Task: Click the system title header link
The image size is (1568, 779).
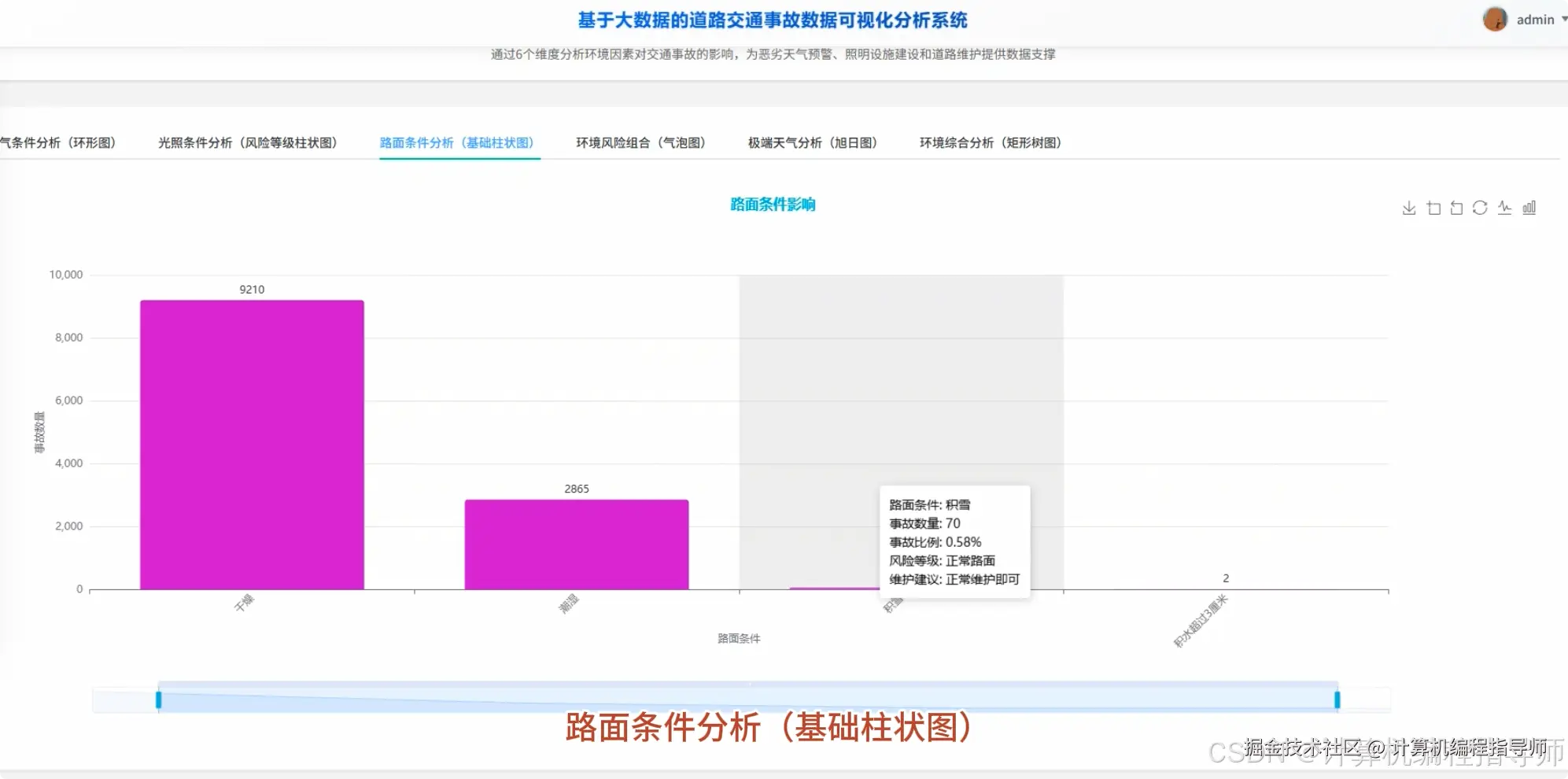Action: pos(772,20)
